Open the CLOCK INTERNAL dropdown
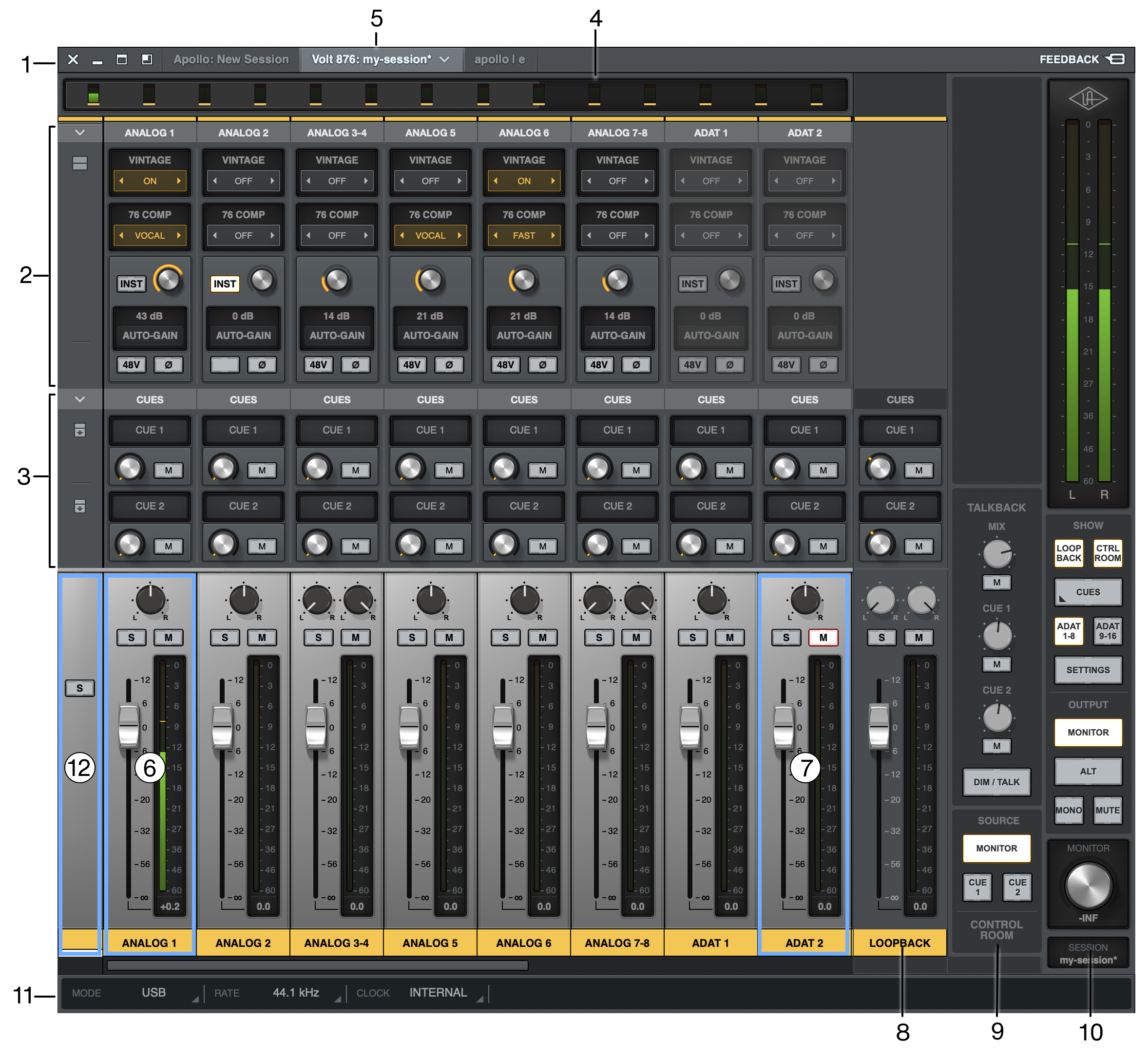 [x=439, y=993]
